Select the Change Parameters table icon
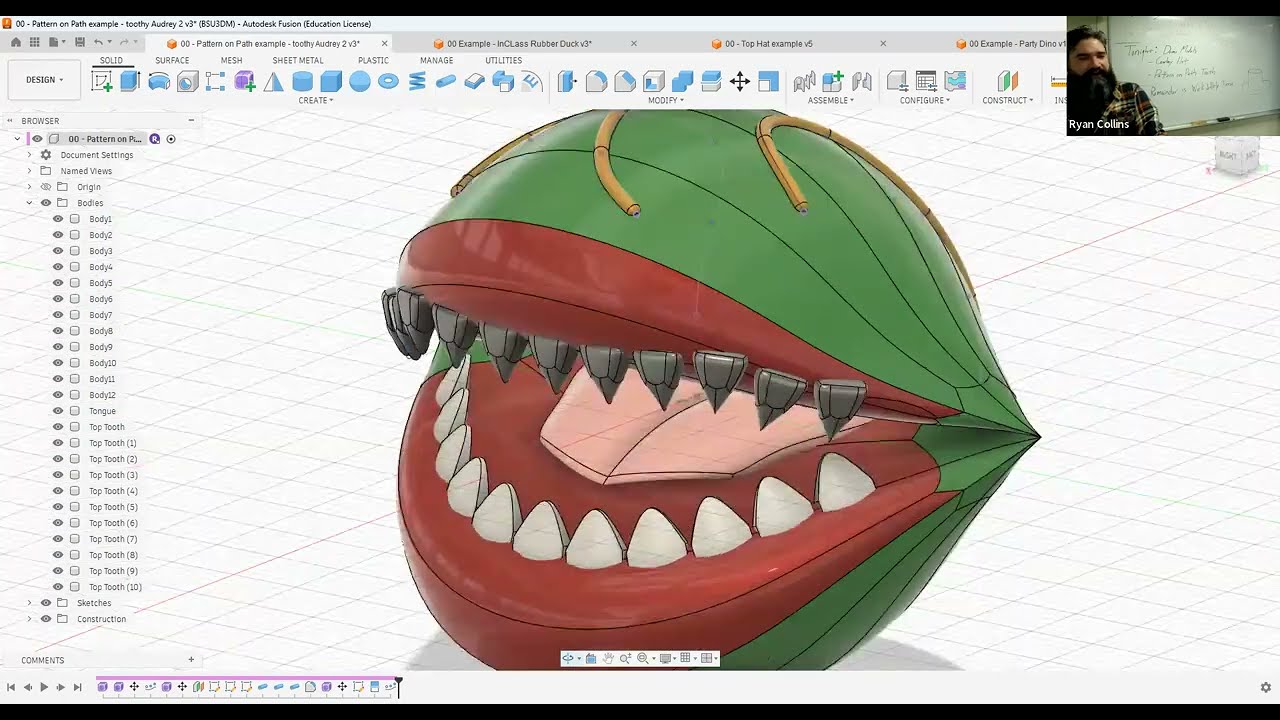This screenshot has height=720, width=1280. coord(926,82)
